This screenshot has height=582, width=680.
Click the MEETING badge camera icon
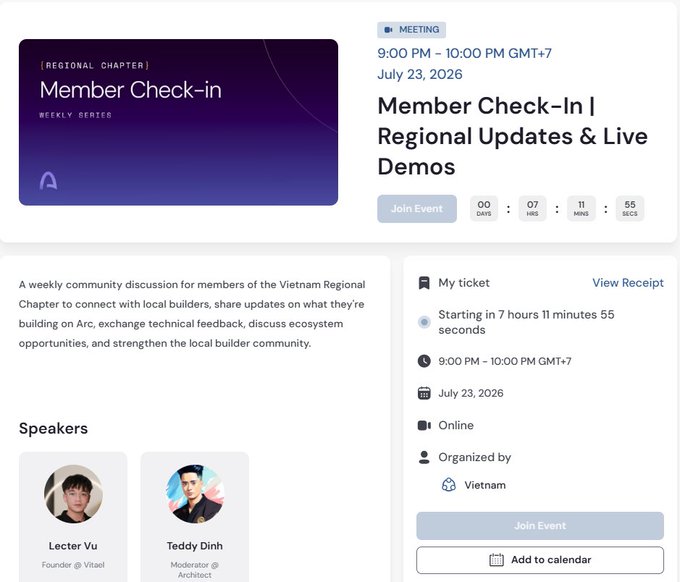388,30
